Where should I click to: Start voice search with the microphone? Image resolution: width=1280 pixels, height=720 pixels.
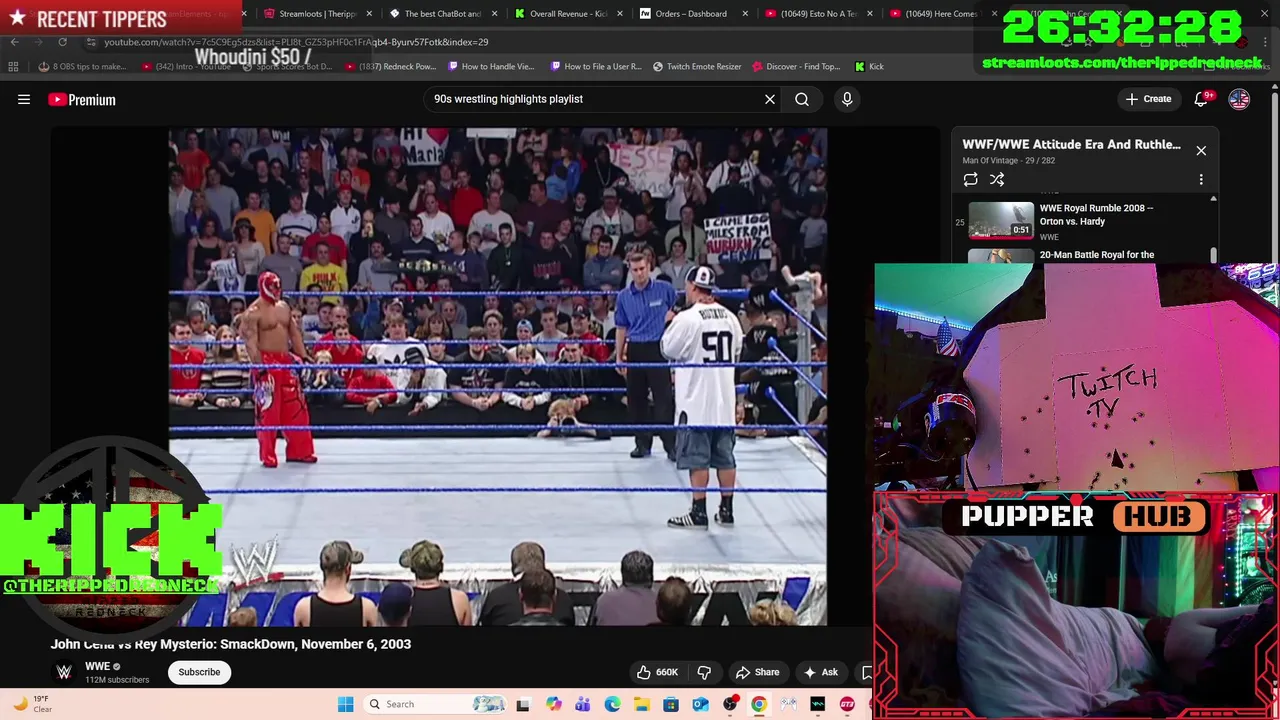click(847, 99)
